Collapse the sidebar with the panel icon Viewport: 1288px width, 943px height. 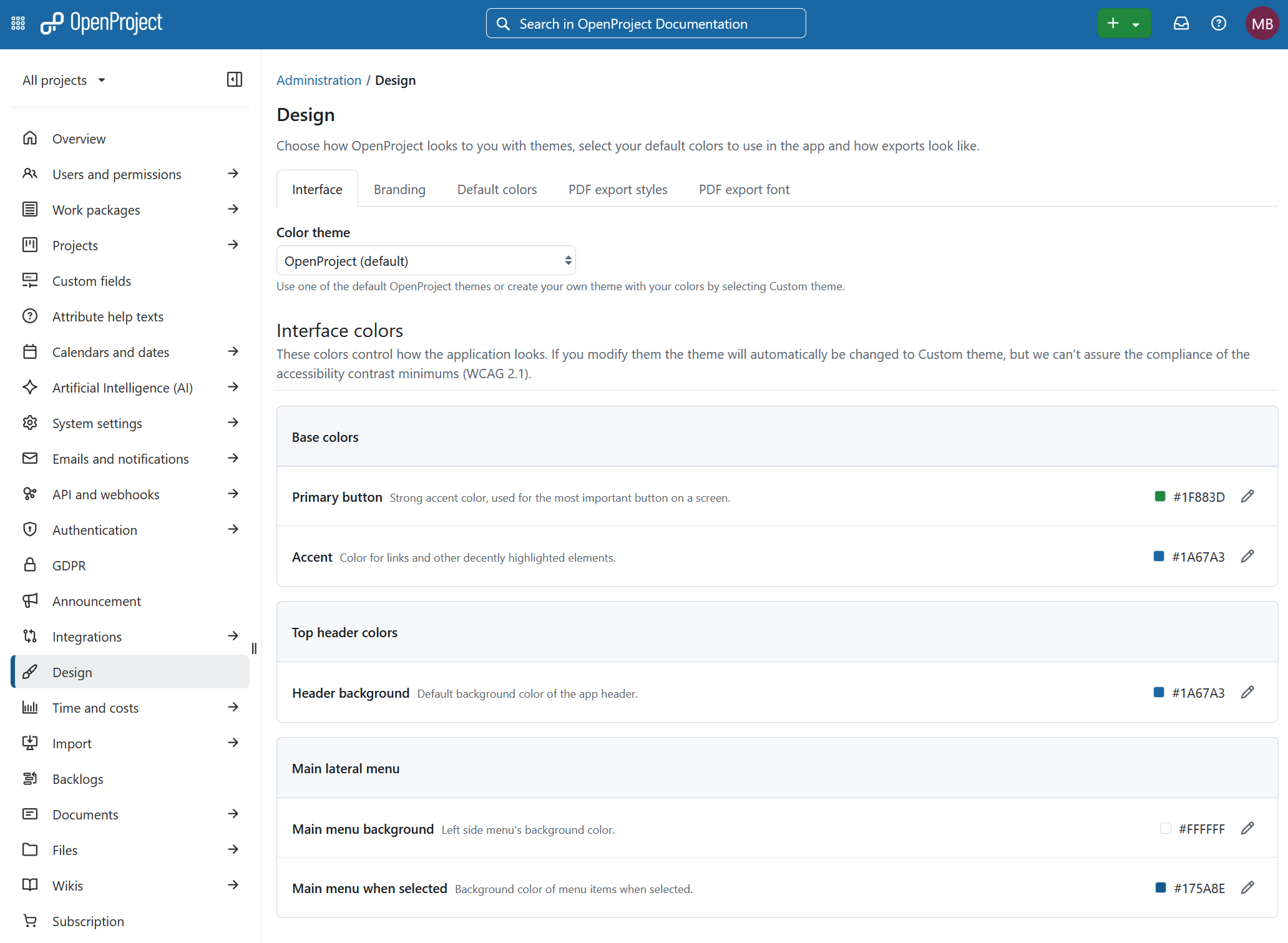tap(235, 79)
